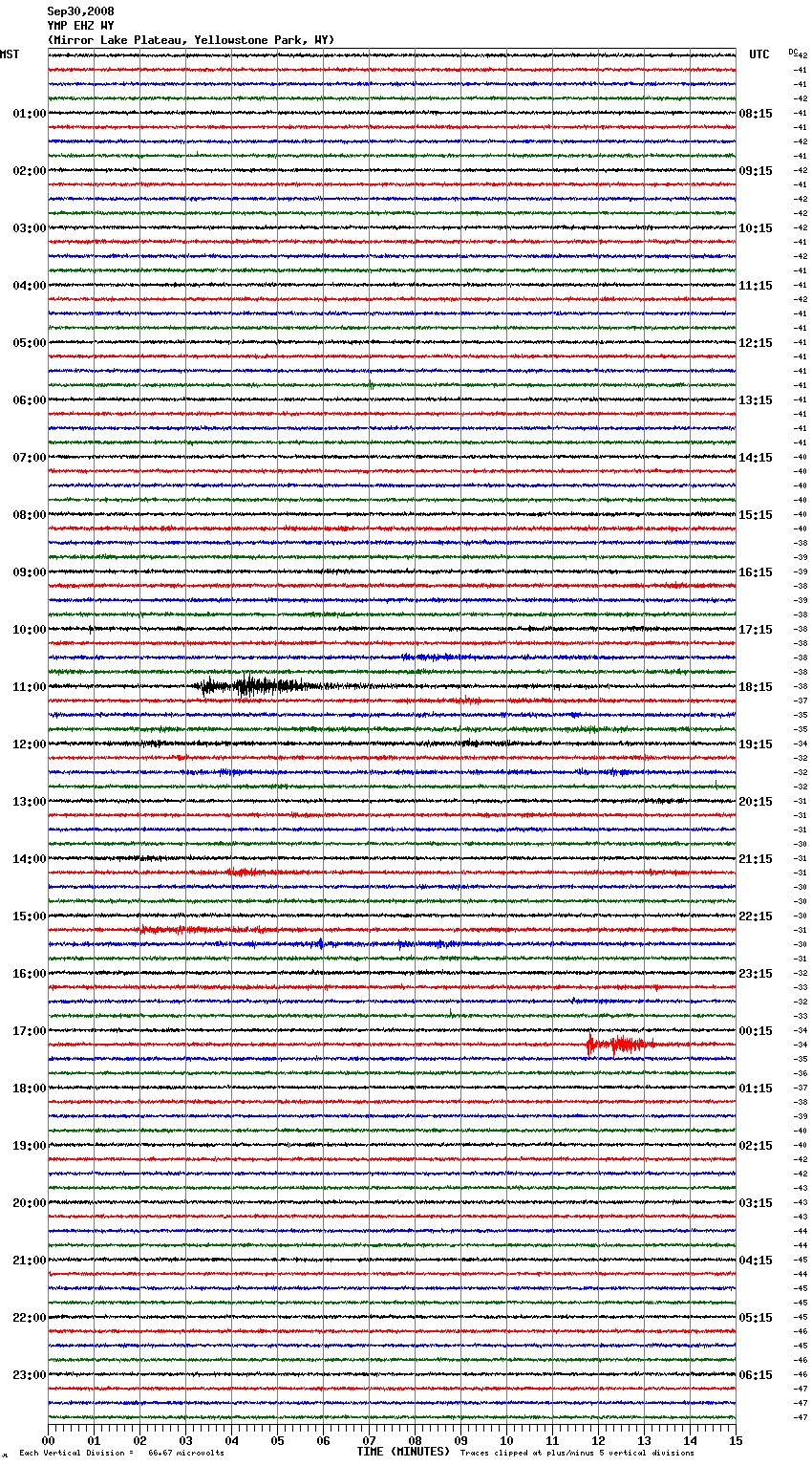The height and width of the screenshot is (1466, 812).
Task: Click minute label 15 on the bottom axis
Action: click(x=736, y=1440)
